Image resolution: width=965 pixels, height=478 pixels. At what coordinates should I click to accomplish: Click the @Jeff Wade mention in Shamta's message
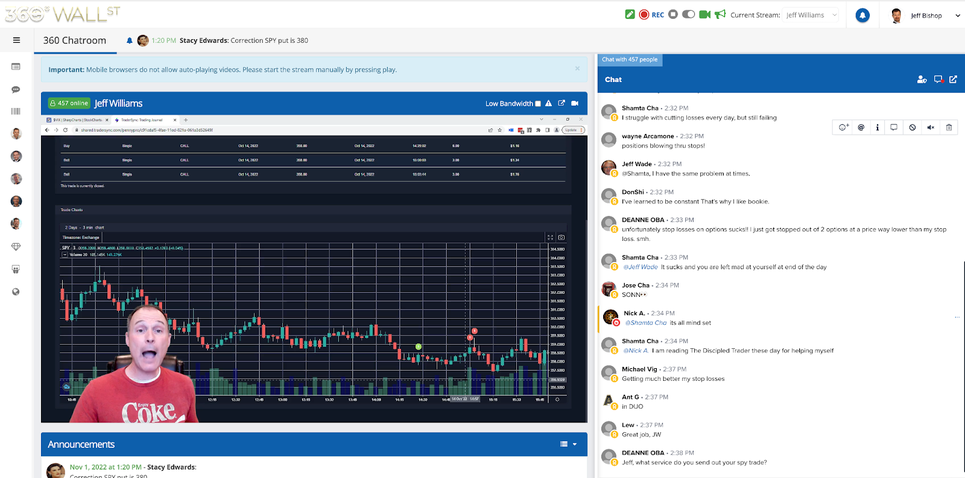pyautogui.click(x=641, y=267)
